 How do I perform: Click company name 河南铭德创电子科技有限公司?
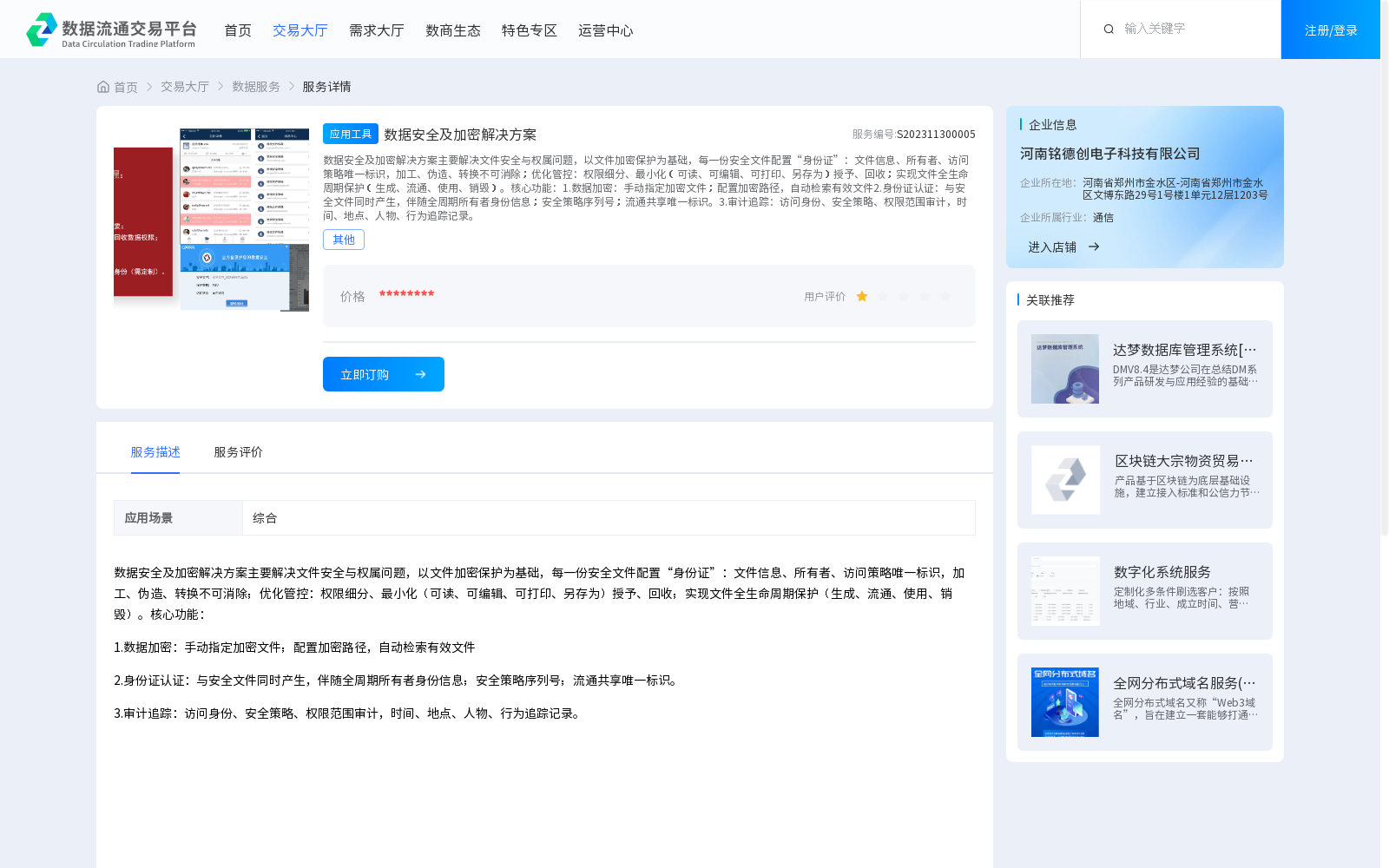[1110, 154]
